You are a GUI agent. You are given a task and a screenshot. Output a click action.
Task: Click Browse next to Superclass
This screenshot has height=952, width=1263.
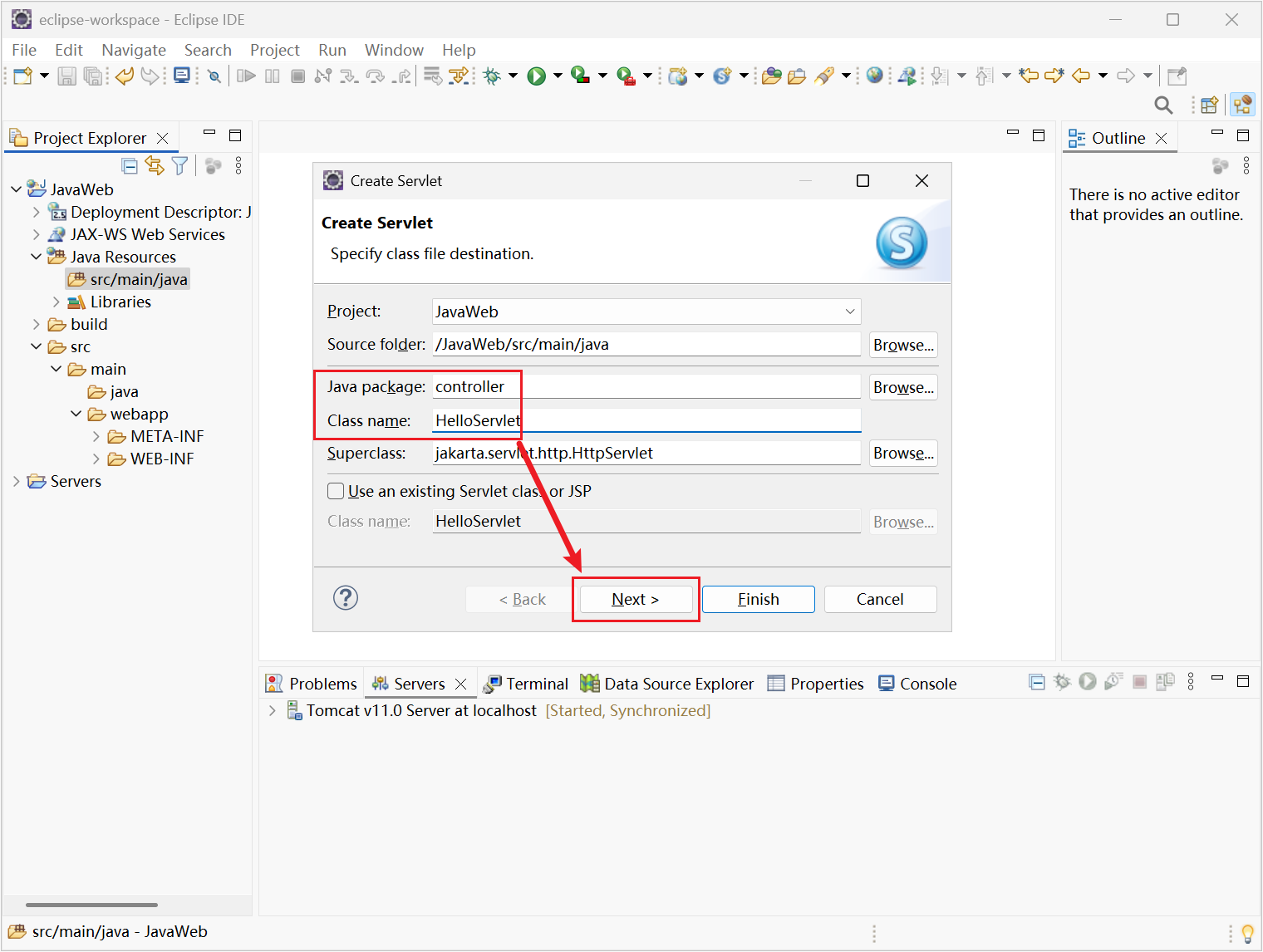point(903,453)
